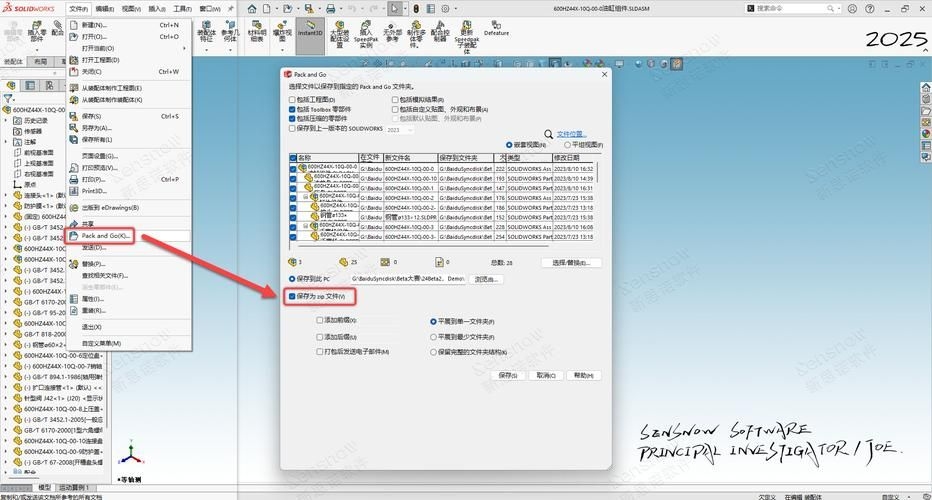
Task: Click the home icon in top toolbar
Action: 253,8
